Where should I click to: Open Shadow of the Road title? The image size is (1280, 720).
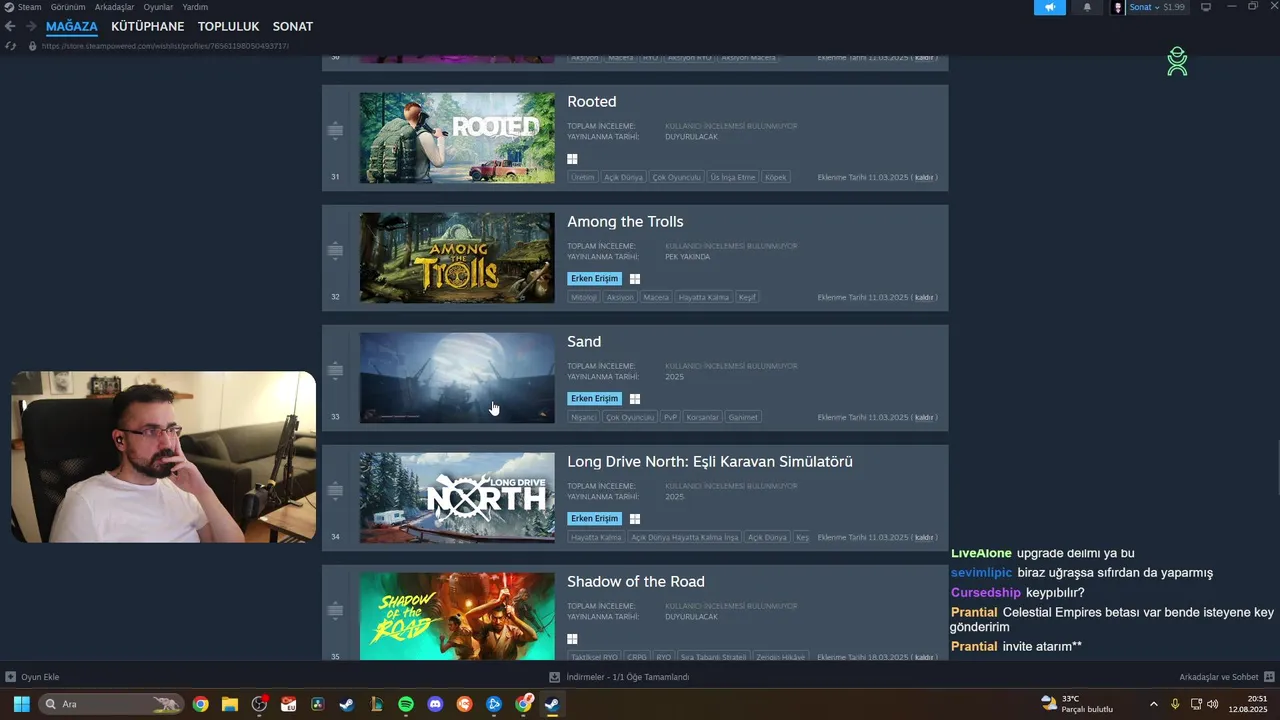pos(636,582)
